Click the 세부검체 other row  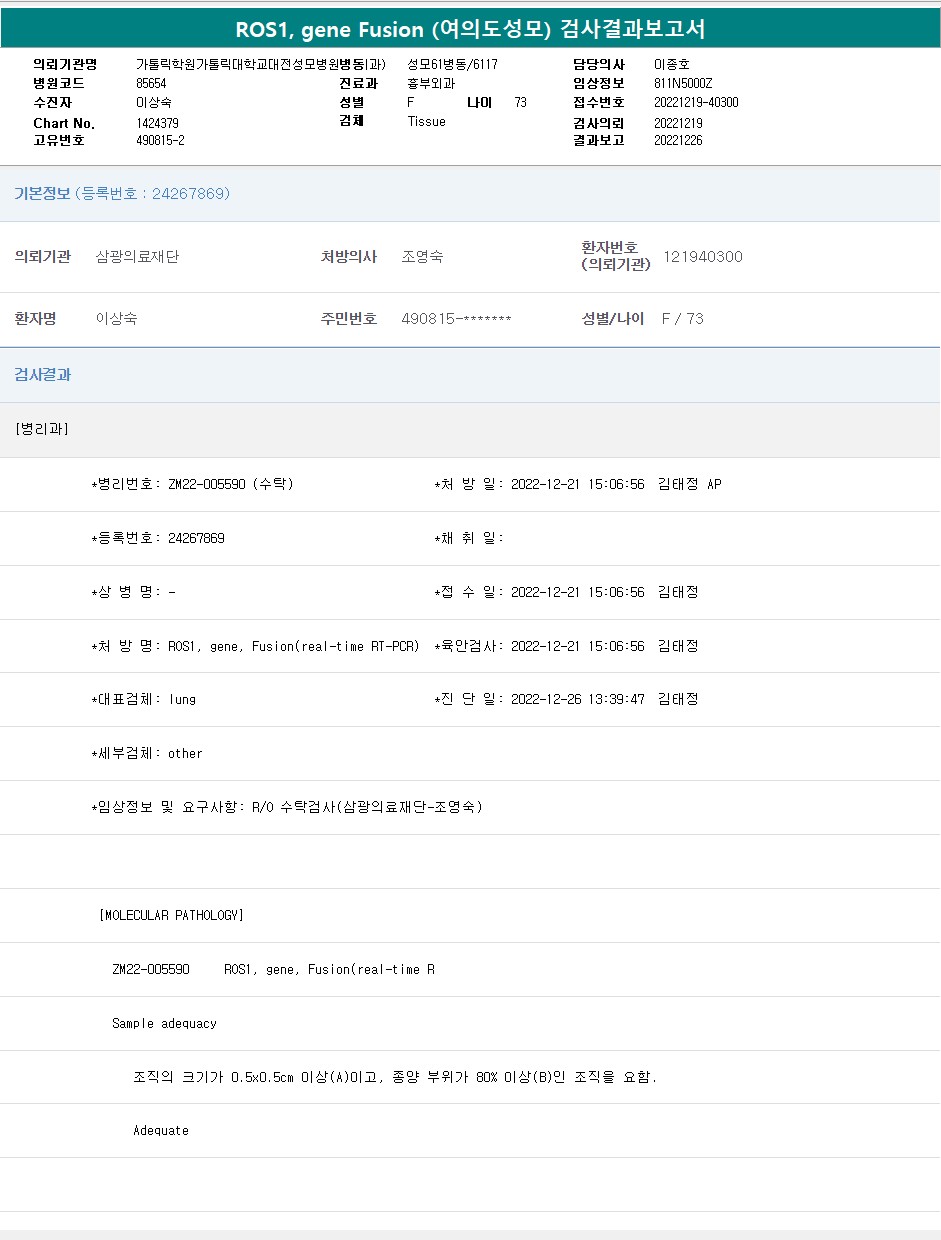click(147, 754)
